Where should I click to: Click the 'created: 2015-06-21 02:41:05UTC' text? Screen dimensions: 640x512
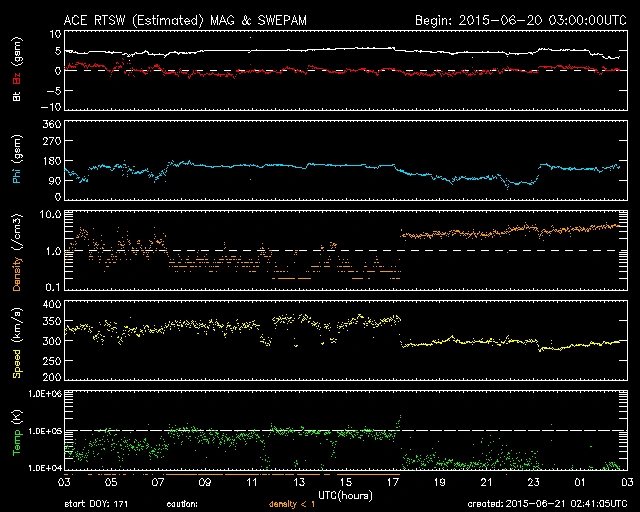click(547, 504)
